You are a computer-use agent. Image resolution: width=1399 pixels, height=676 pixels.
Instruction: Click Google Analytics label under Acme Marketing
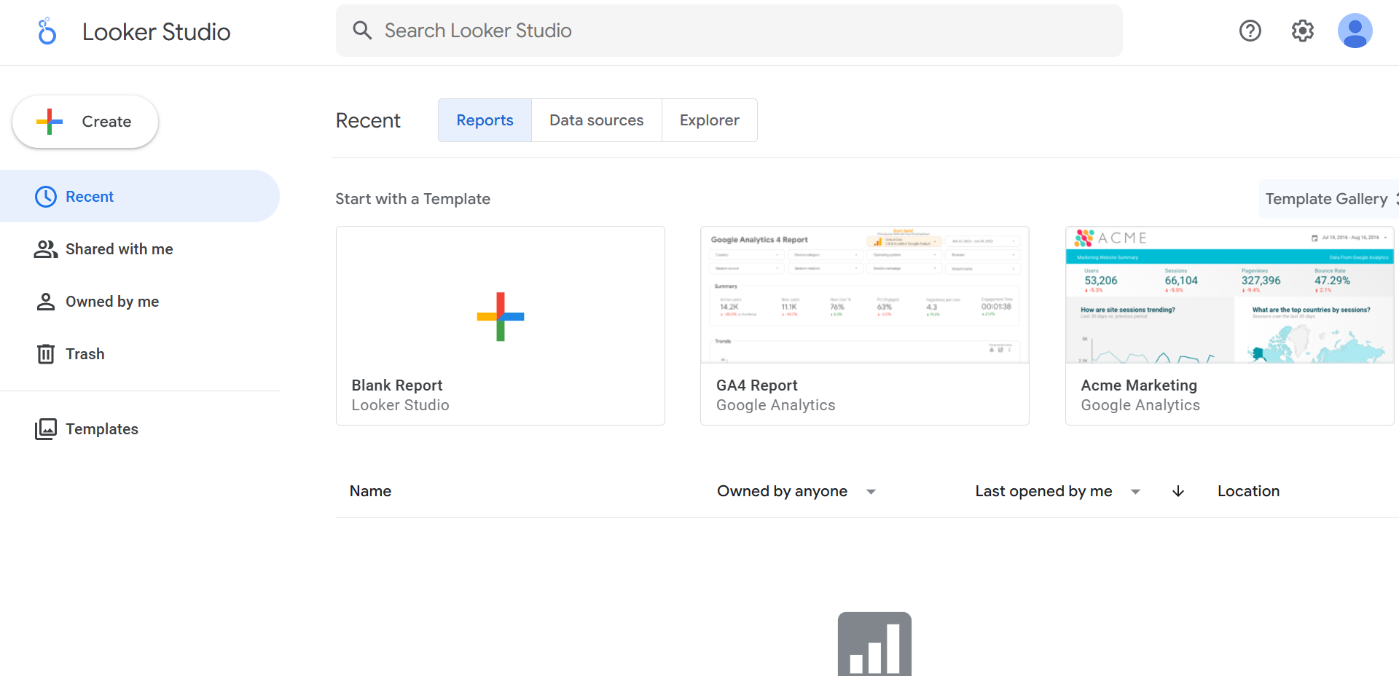pos(1140,405)
